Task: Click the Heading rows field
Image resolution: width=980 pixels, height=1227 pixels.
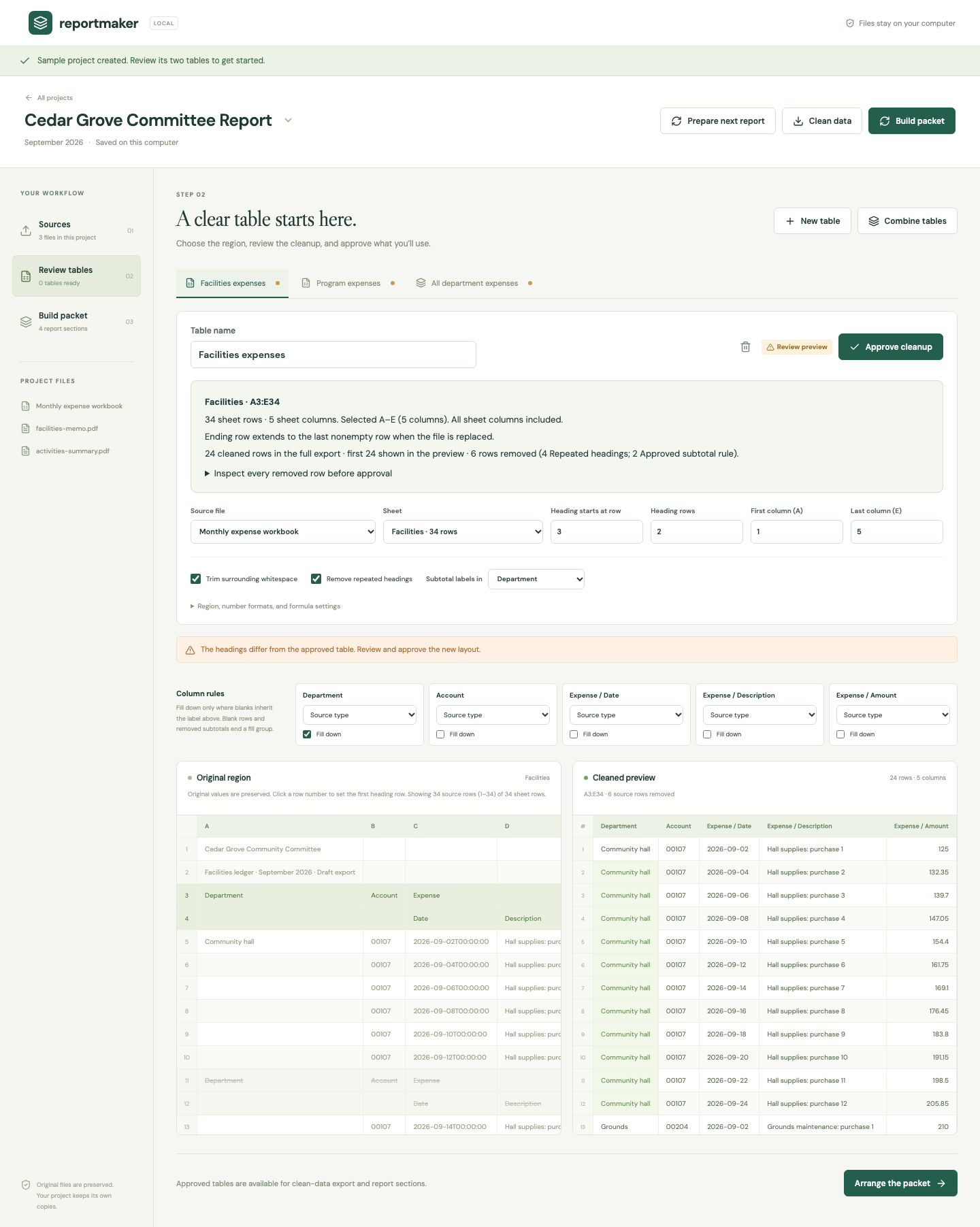Action: (697, 531)
